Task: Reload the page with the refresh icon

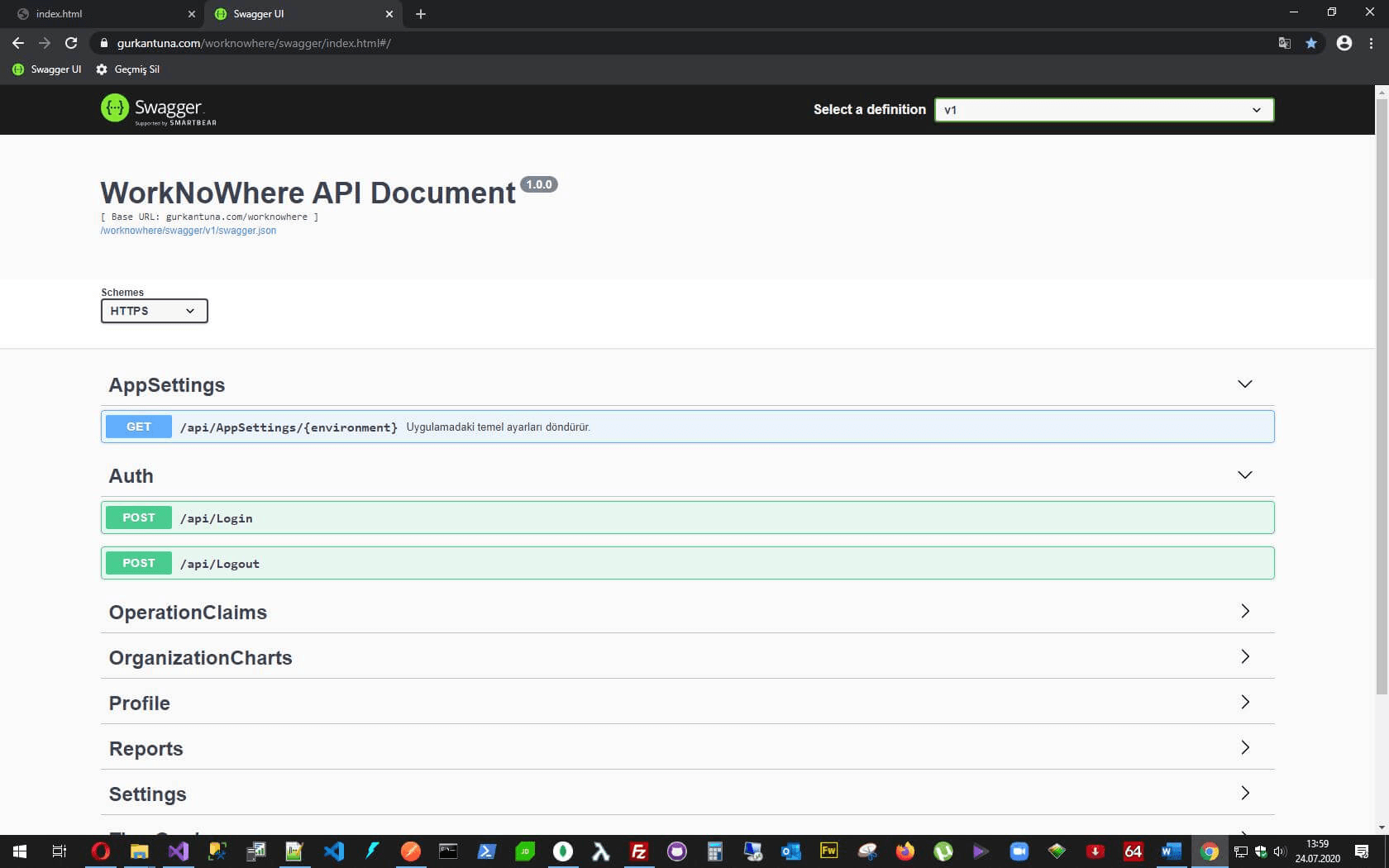Action: point(71,43)
